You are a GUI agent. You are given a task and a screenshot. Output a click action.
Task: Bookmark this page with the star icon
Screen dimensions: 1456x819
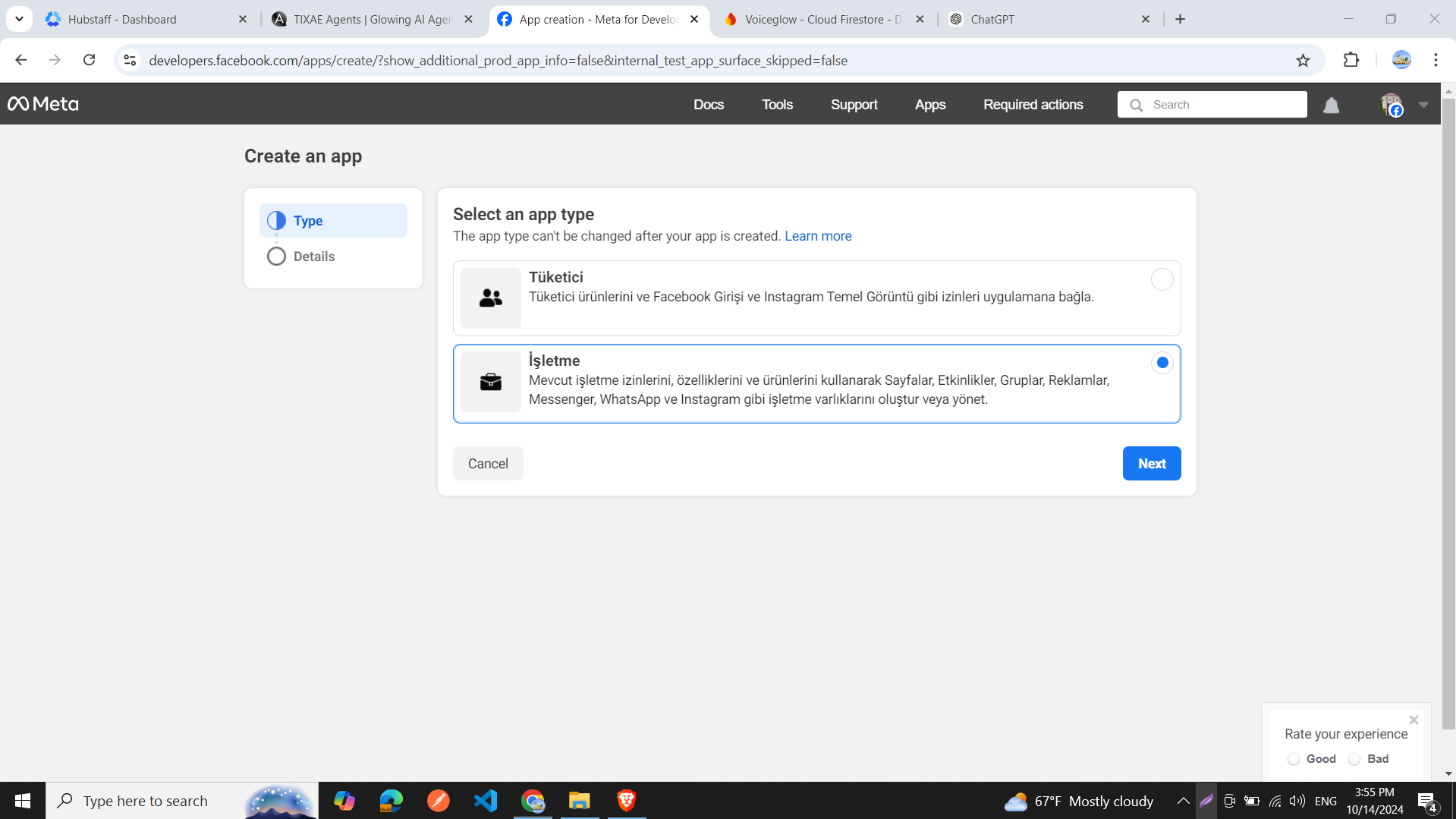(1303, 60)
